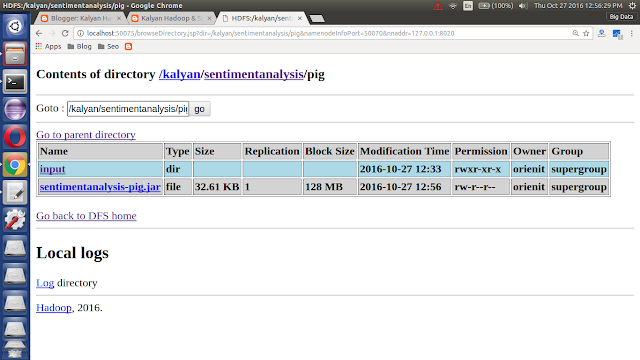The image size is (640, 360).
Task: Open the system gear menu in top panel
Action: tap(632, 6)
